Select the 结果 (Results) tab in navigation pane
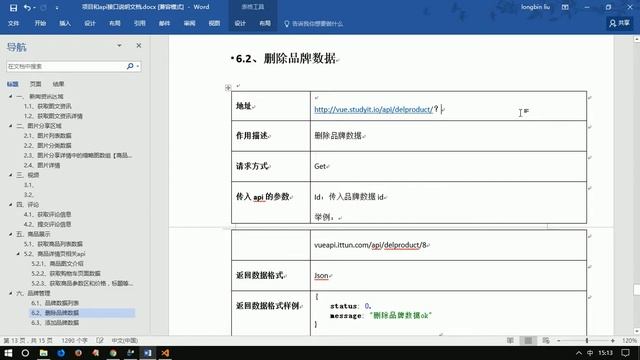 (58, 84)
